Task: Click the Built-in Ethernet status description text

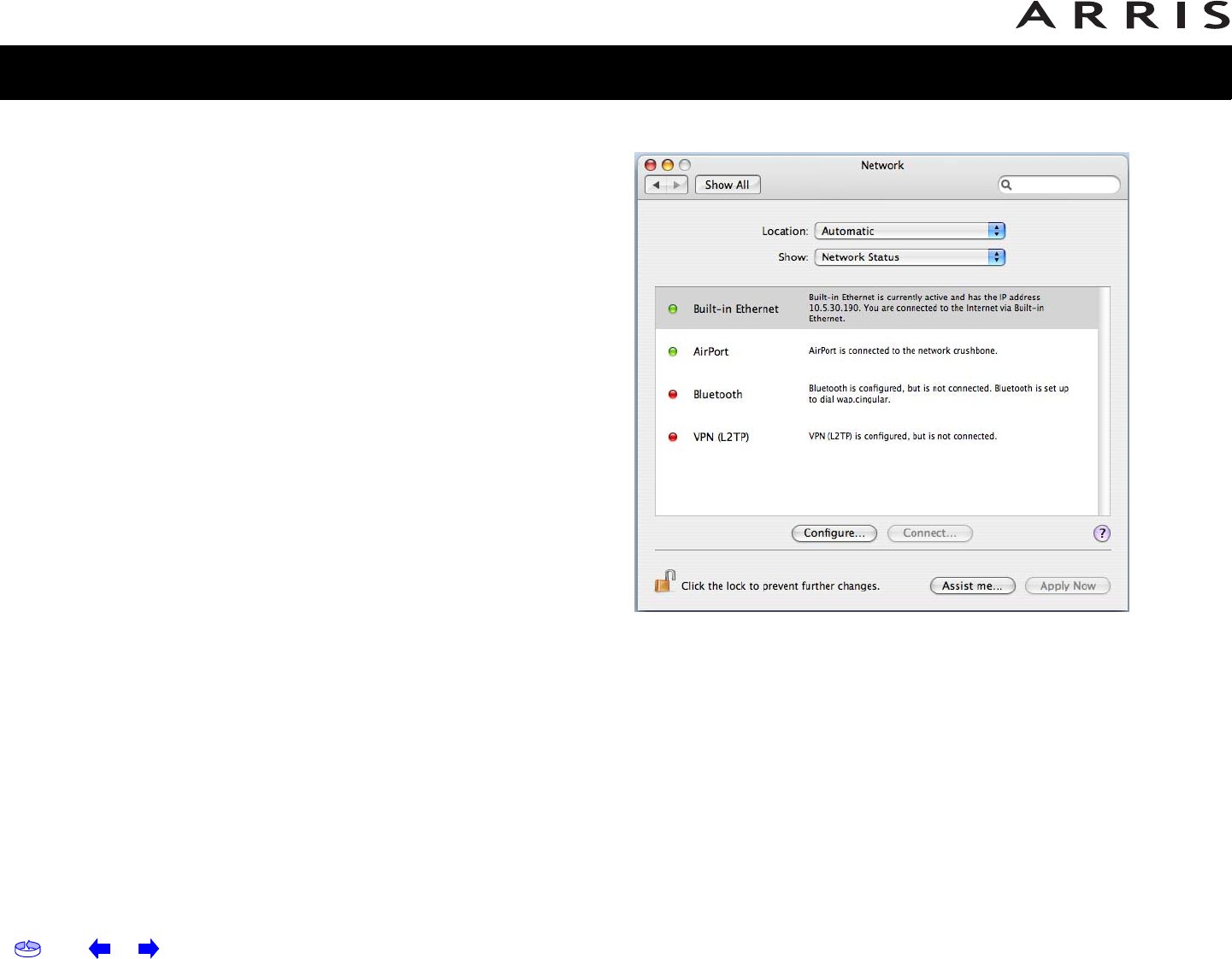Action: 926,308
